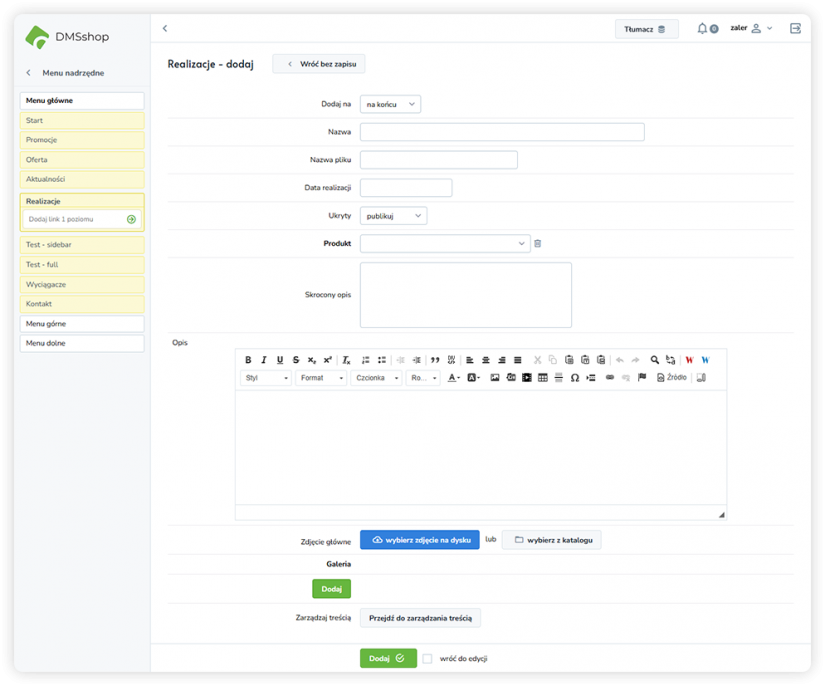Viewport: 825px width, 686px height.
Task: Open the Ukryty 'publikuj' dropdown
Action: tap(393, 215)
